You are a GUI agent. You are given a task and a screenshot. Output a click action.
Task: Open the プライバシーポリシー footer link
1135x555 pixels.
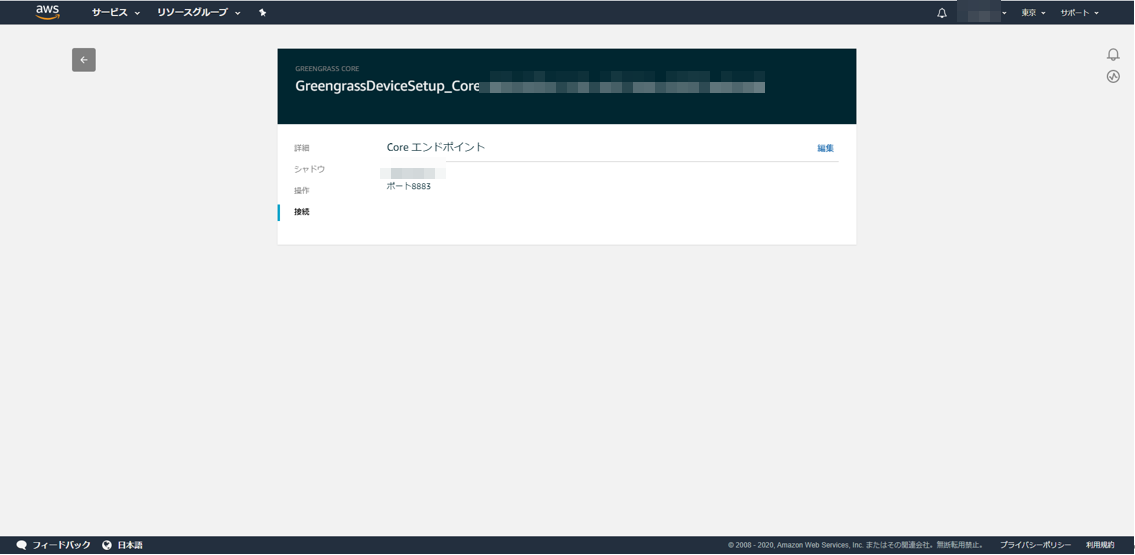click(1035, 545)
